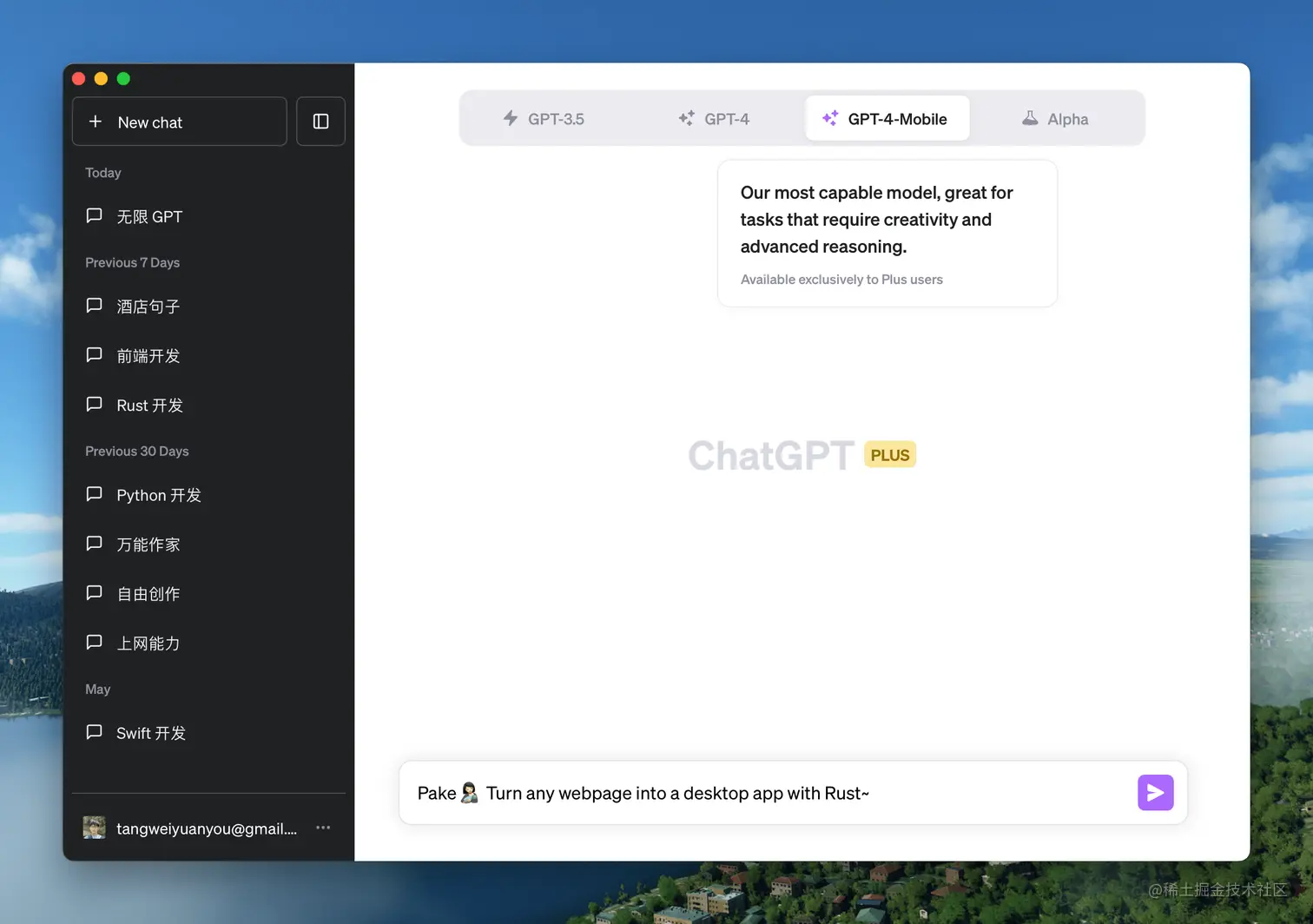Open the Python 开发 conversation
The width and height of the screenshot is (1313, 924).
[158, 494]
